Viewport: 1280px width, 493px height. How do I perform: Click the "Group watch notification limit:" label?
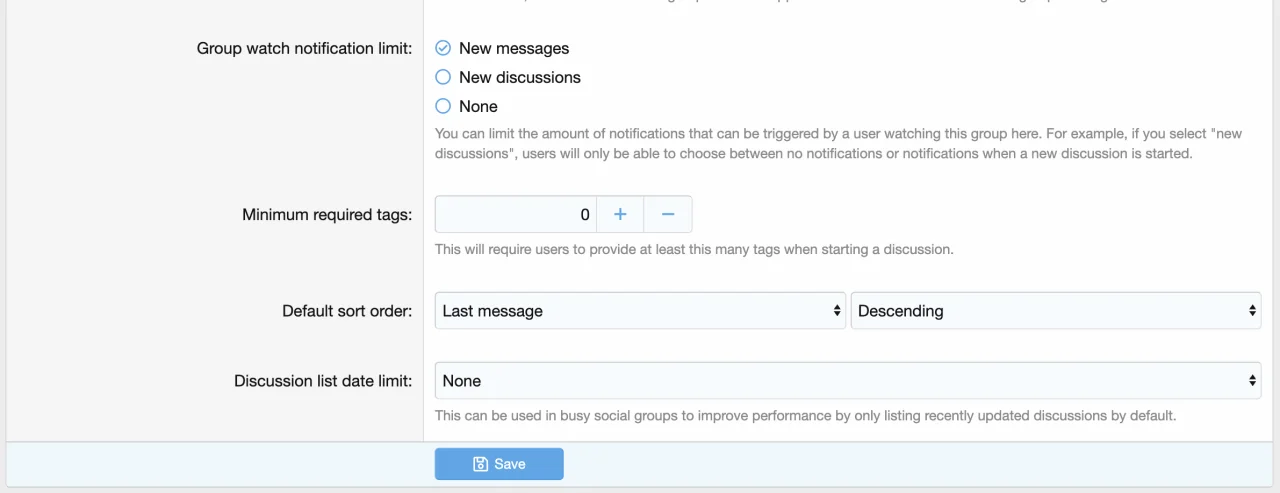(304, 48)
